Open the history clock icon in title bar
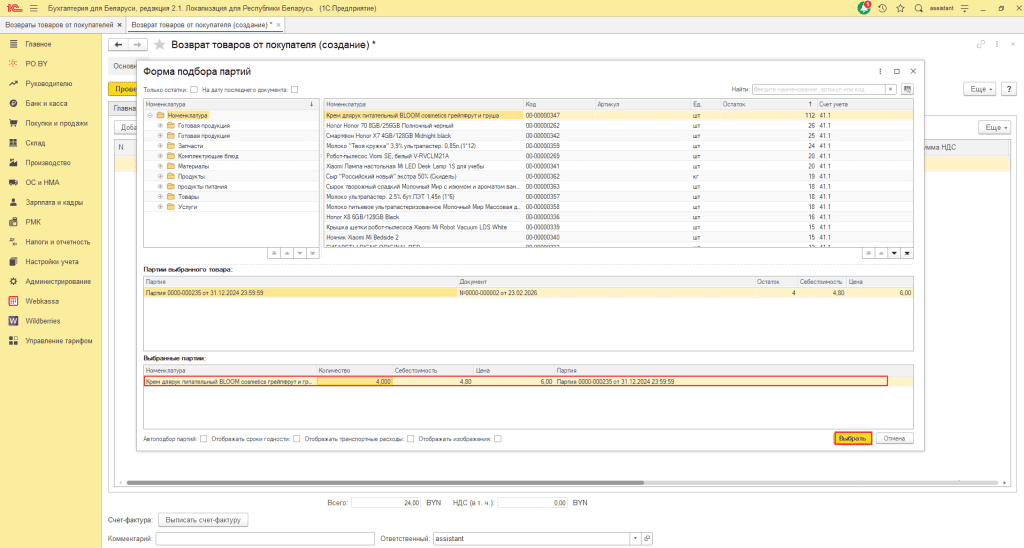 click(881, 8)
